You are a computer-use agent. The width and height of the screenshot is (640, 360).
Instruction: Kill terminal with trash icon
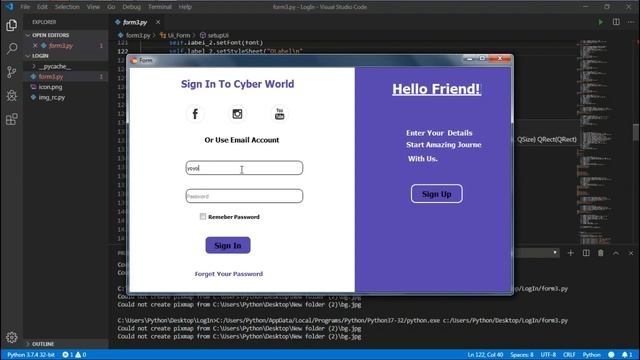point(601,253)
